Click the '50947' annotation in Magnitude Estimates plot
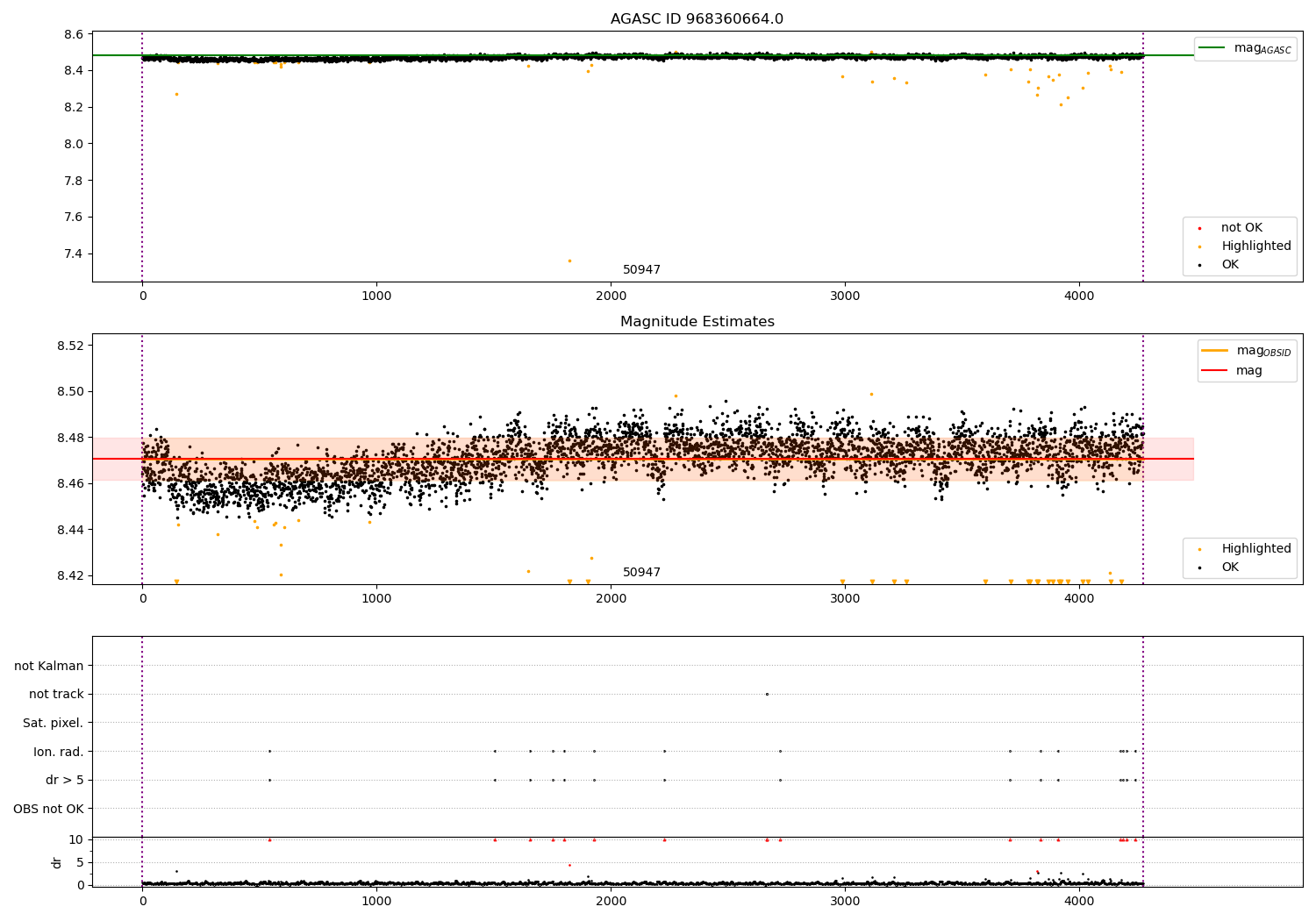The width and height of the screenshot is (1316, 921). click(x=641, y=573)
